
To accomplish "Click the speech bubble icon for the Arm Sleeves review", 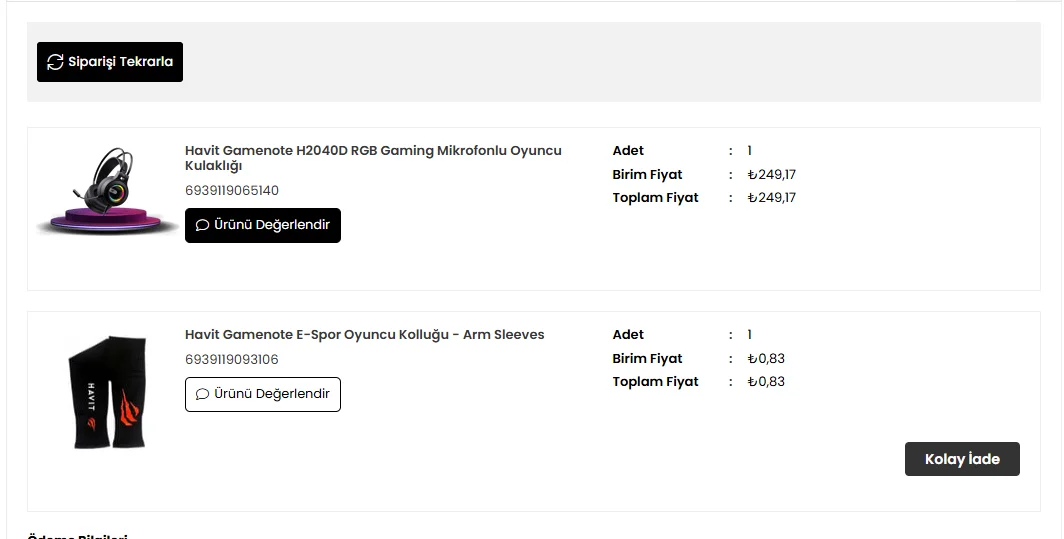I will click(x=202, y=394).
